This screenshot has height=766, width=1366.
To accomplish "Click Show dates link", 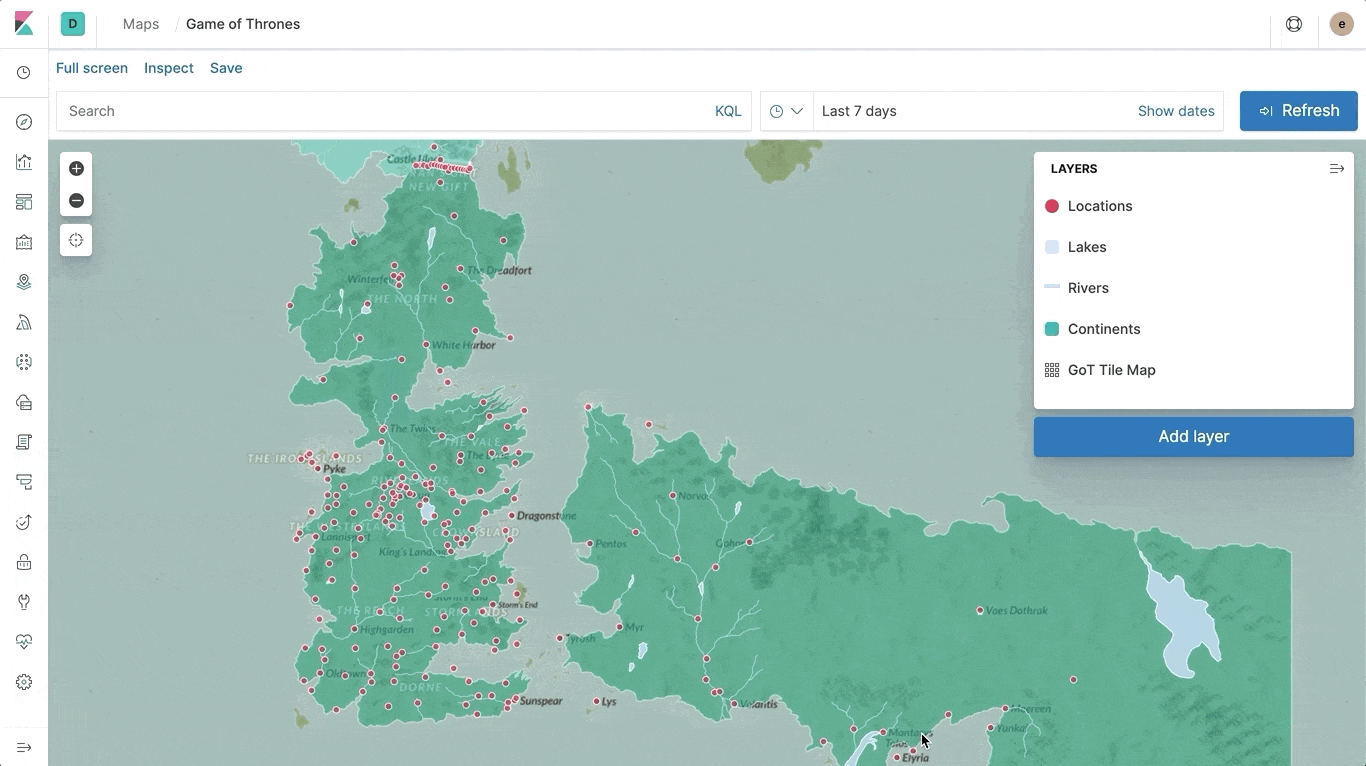I will (x=1176, y=111).
